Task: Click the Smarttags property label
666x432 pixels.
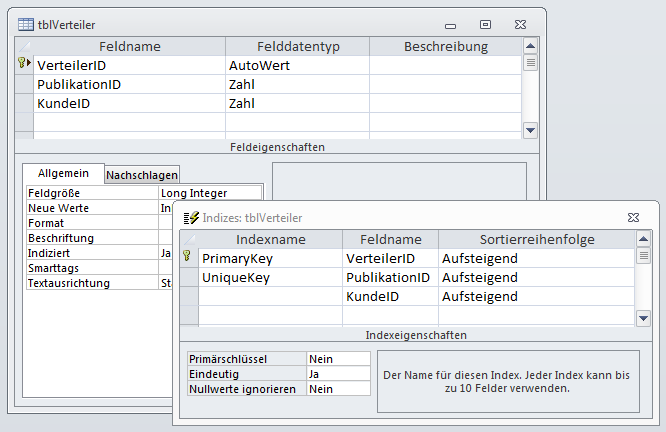Action: [92, 268]
